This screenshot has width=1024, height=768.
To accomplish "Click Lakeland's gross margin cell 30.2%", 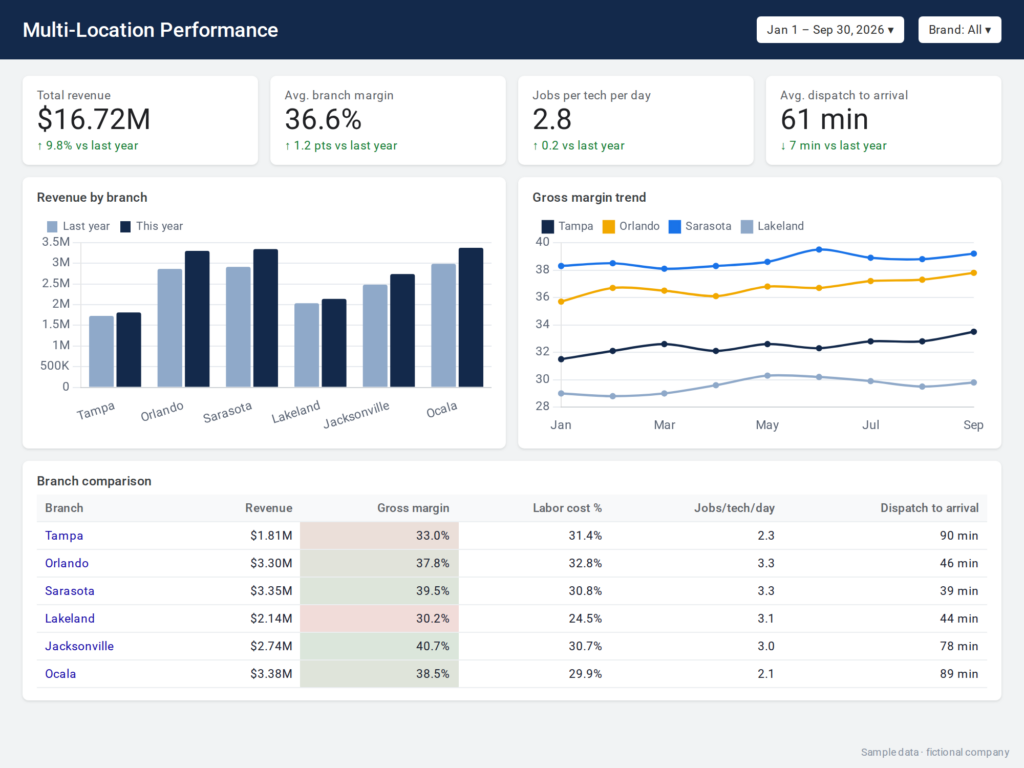I will coord(379,618).
